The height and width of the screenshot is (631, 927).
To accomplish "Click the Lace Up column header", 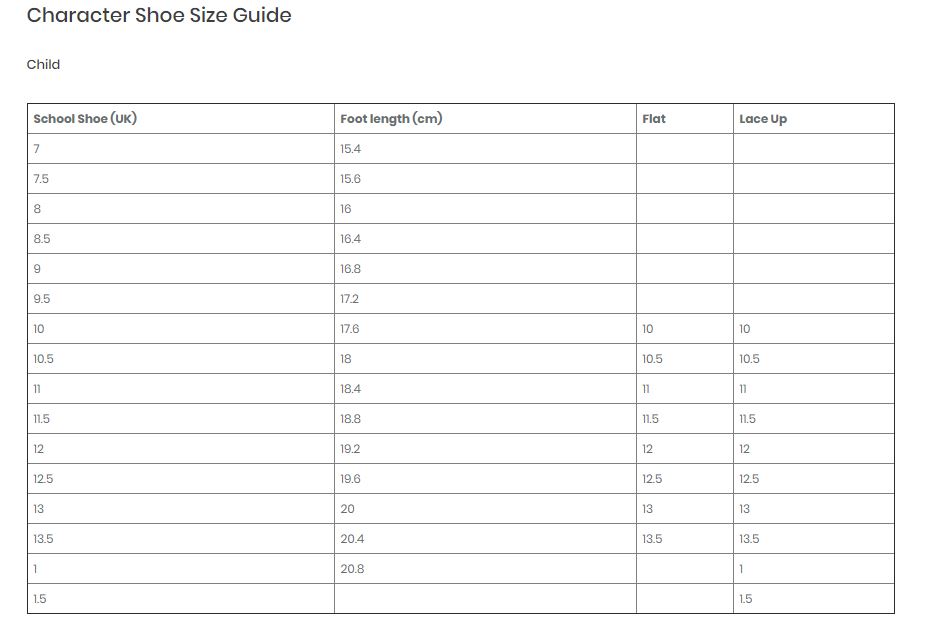I will [813, 119].
